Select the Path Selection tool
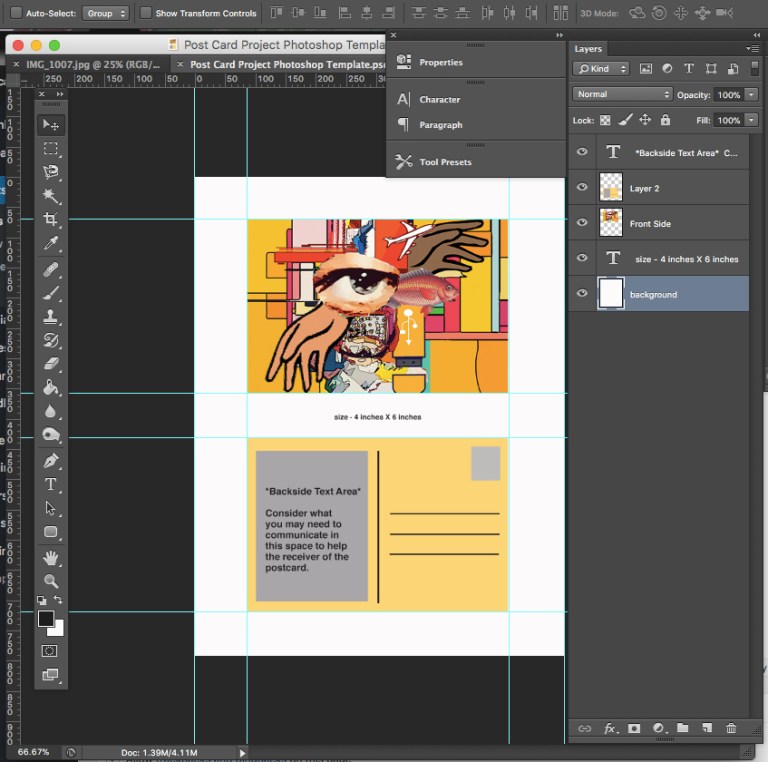Viewport: 768px width, 762px height. click(50, 508)
